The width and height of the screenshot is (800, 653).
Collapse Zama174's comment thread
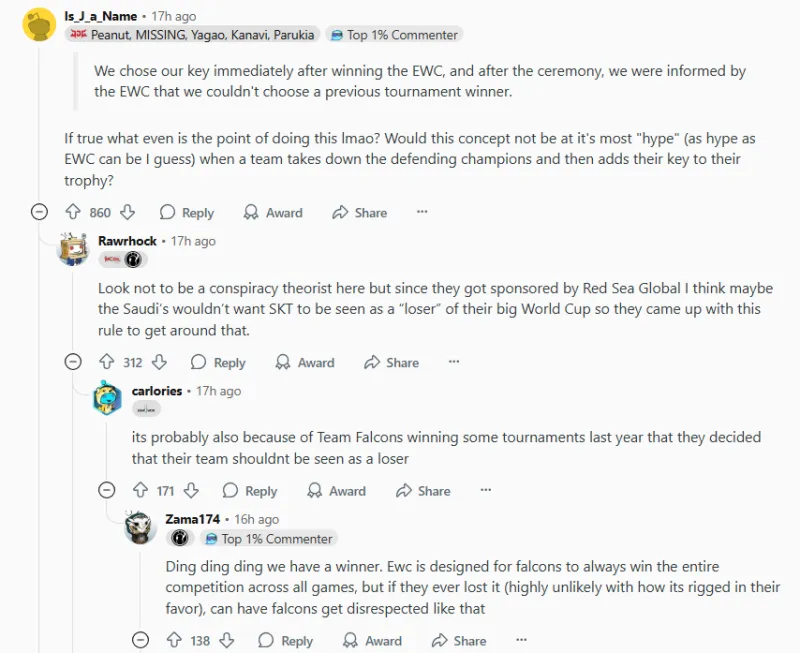pyautogui.click(x=140, y=640)
